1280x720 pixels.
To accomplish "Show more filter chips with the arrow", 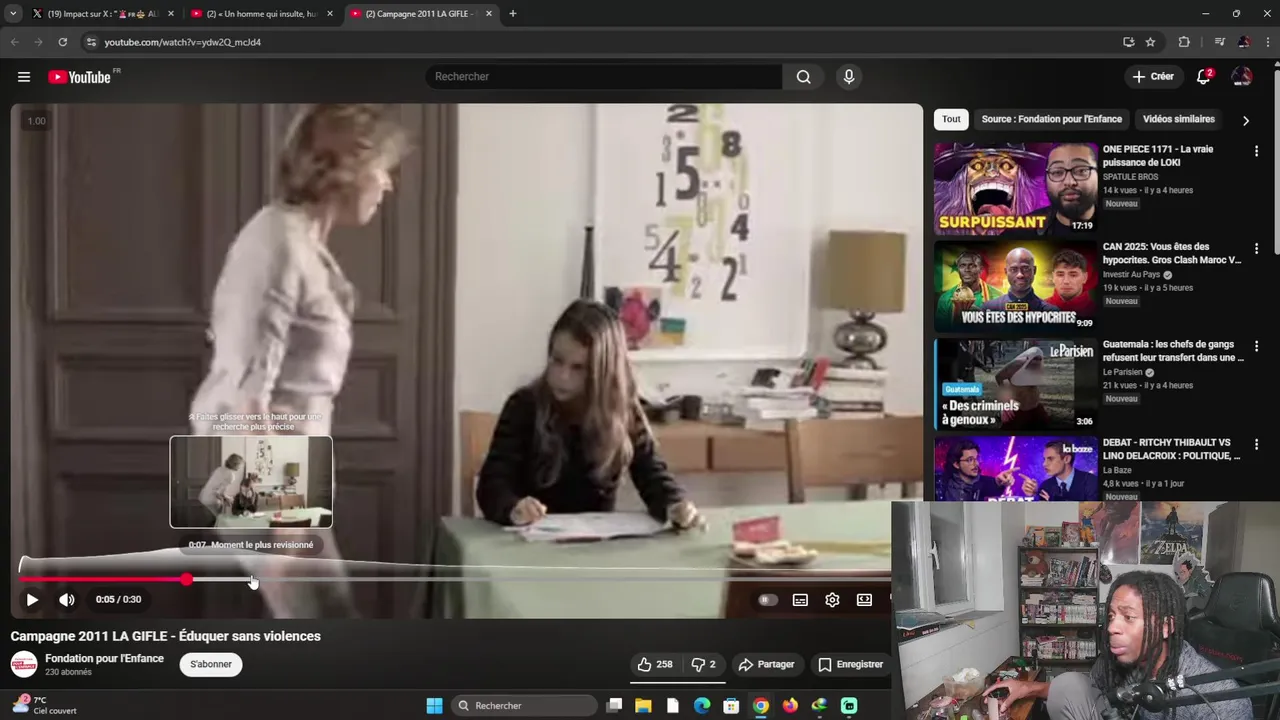I will [1245, 120].
